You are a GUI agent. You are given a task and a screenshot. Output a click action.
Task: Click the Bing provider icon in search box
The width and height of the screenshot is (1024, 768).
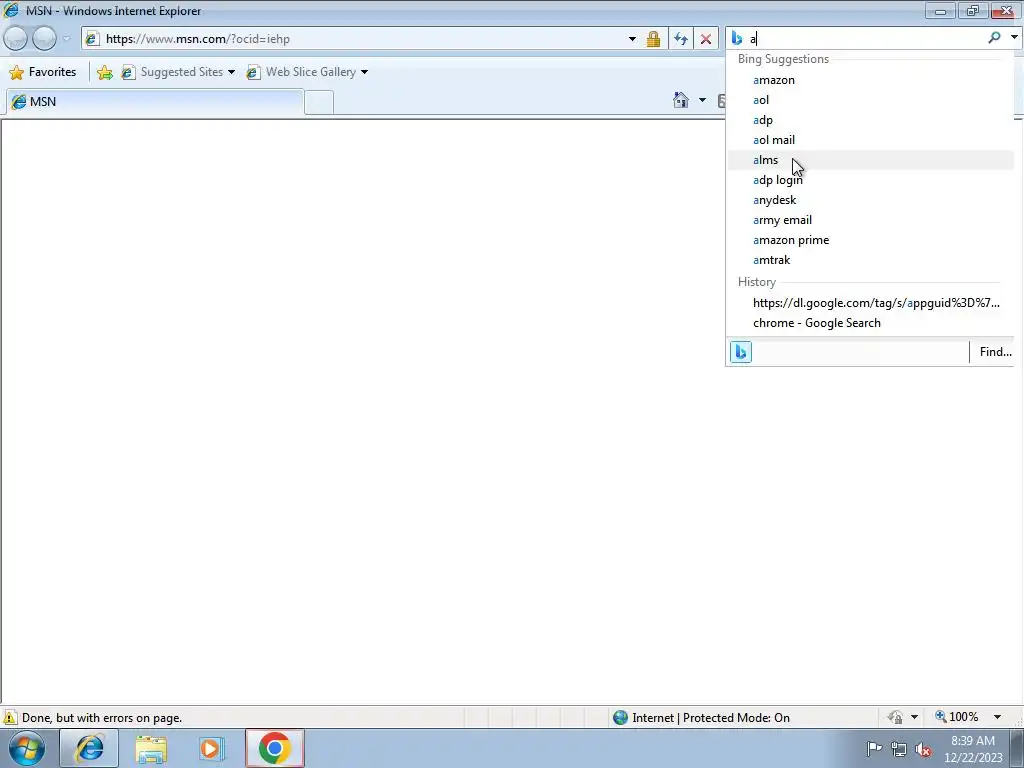coord(737,39)
